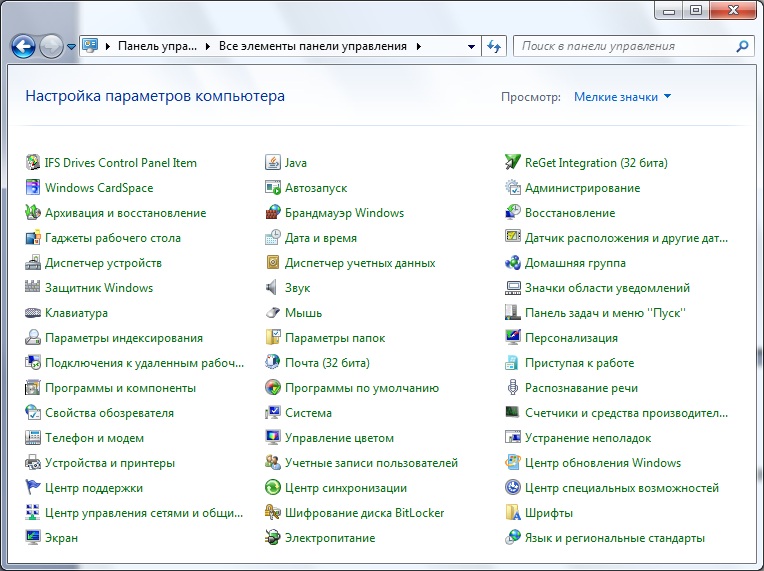Click the ReGet Integration icon
The image size is (764, 571).
tap(513, 163)
